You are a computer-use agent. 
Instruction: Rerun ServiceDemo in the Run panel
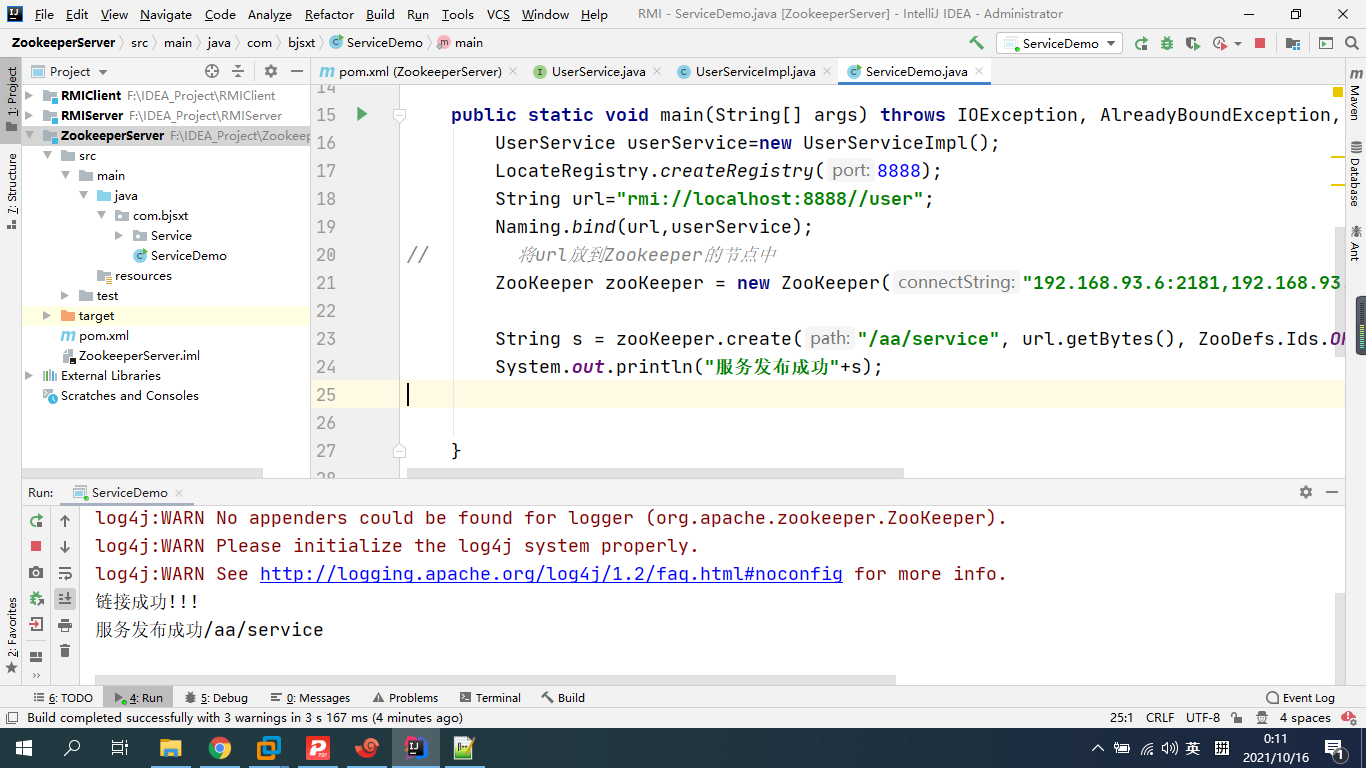(x=36, y=520)
